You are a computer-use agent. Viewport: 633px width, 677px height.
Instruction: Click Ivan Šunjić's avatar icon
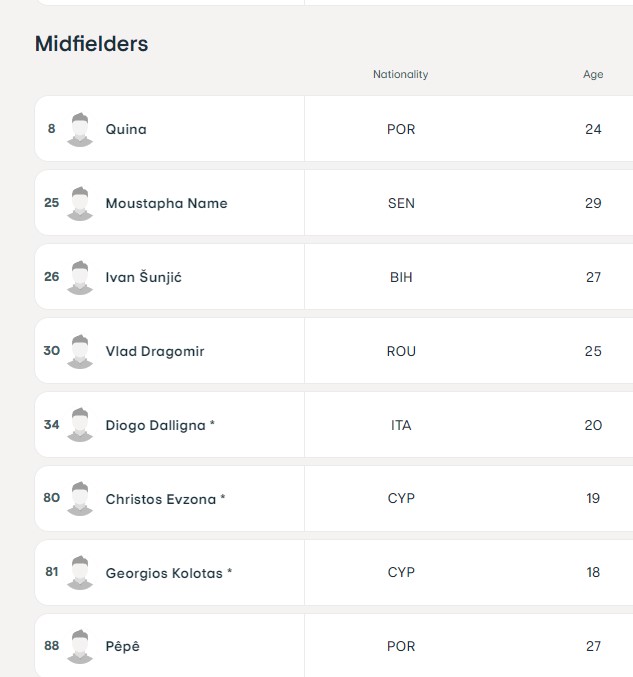click(80, 278)
